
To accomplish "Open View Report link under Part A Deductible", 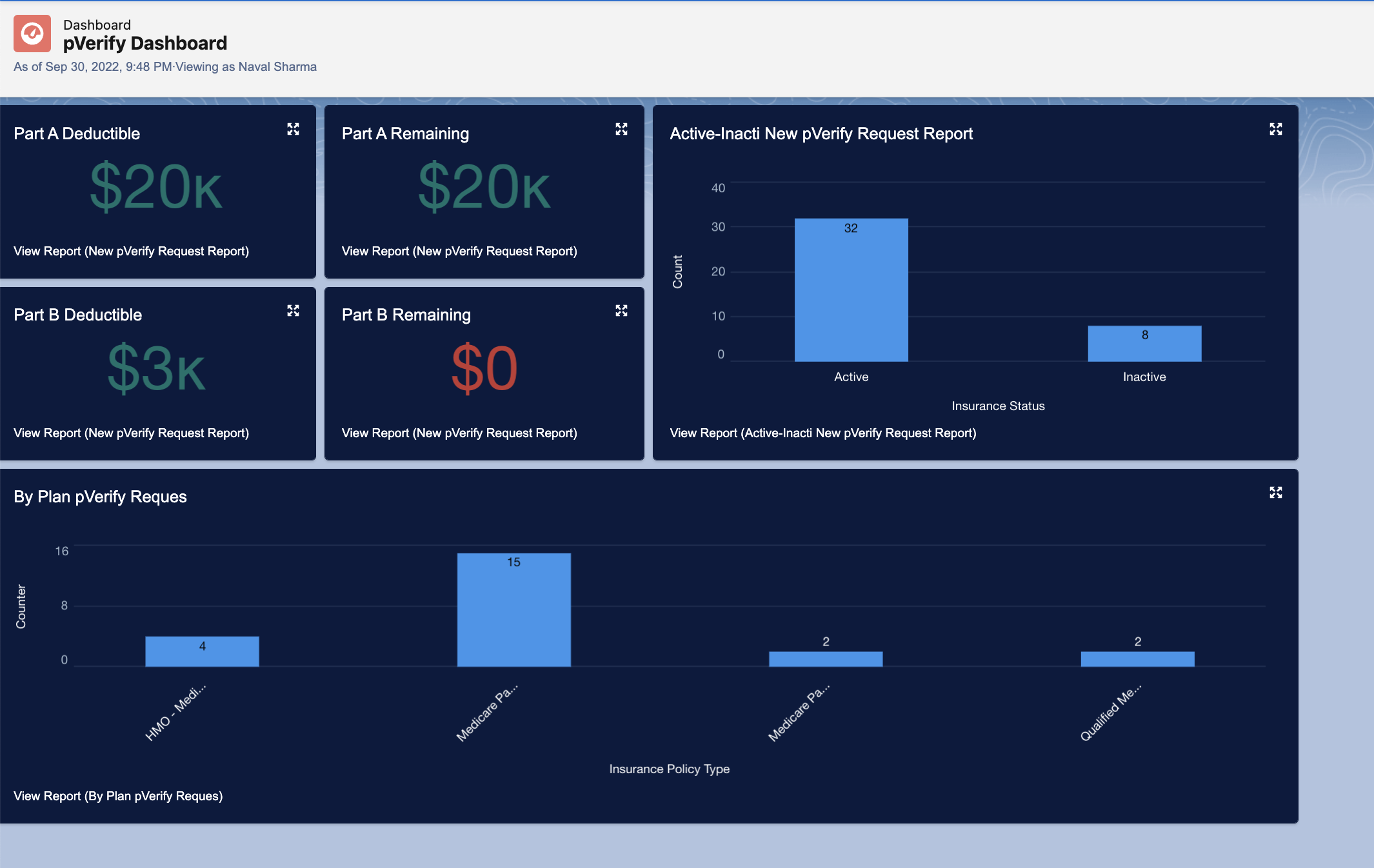I will [131, 252].
